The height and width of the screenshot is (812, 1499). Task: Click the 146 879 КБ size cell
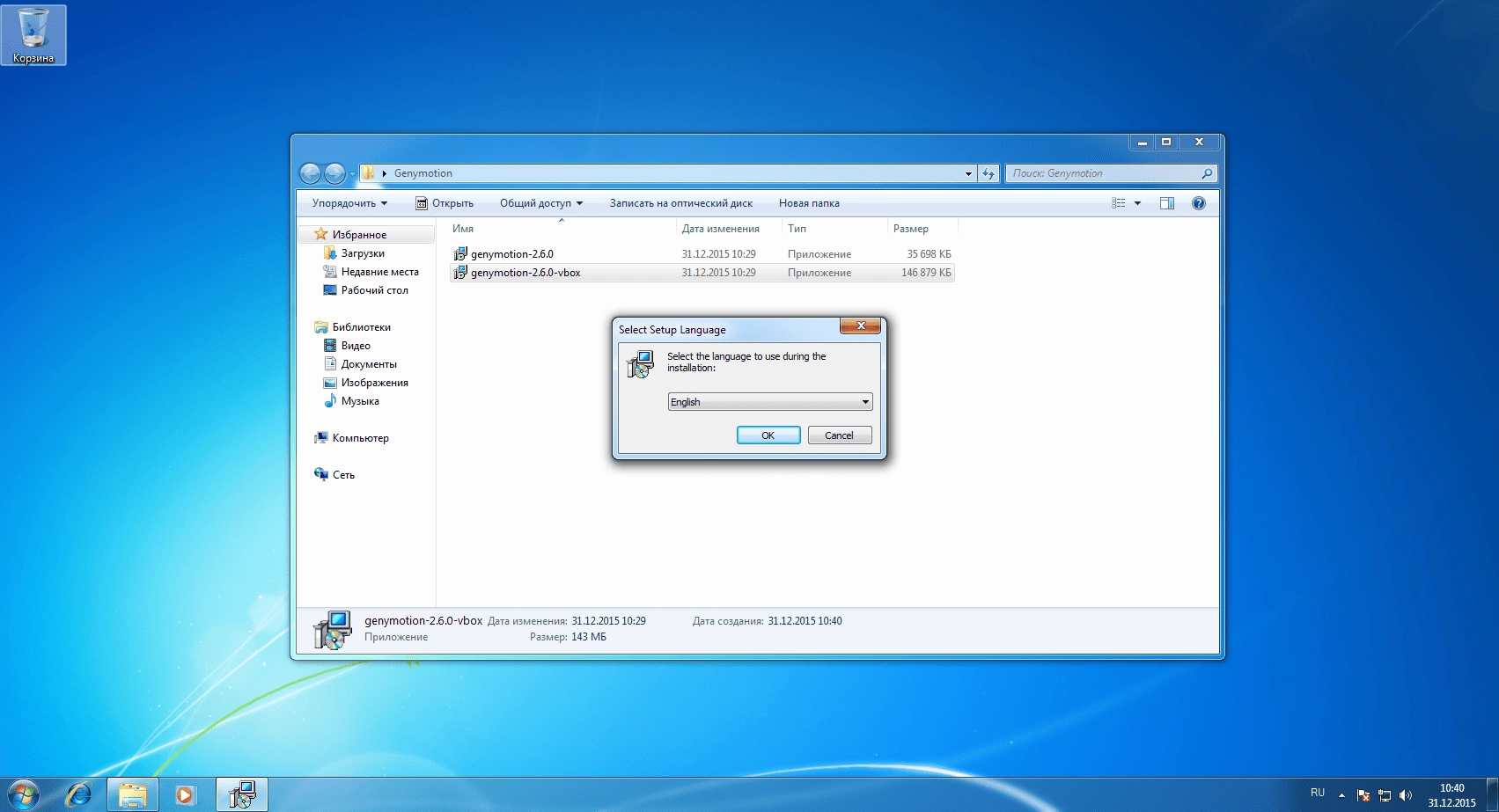[x=926, y=273]
